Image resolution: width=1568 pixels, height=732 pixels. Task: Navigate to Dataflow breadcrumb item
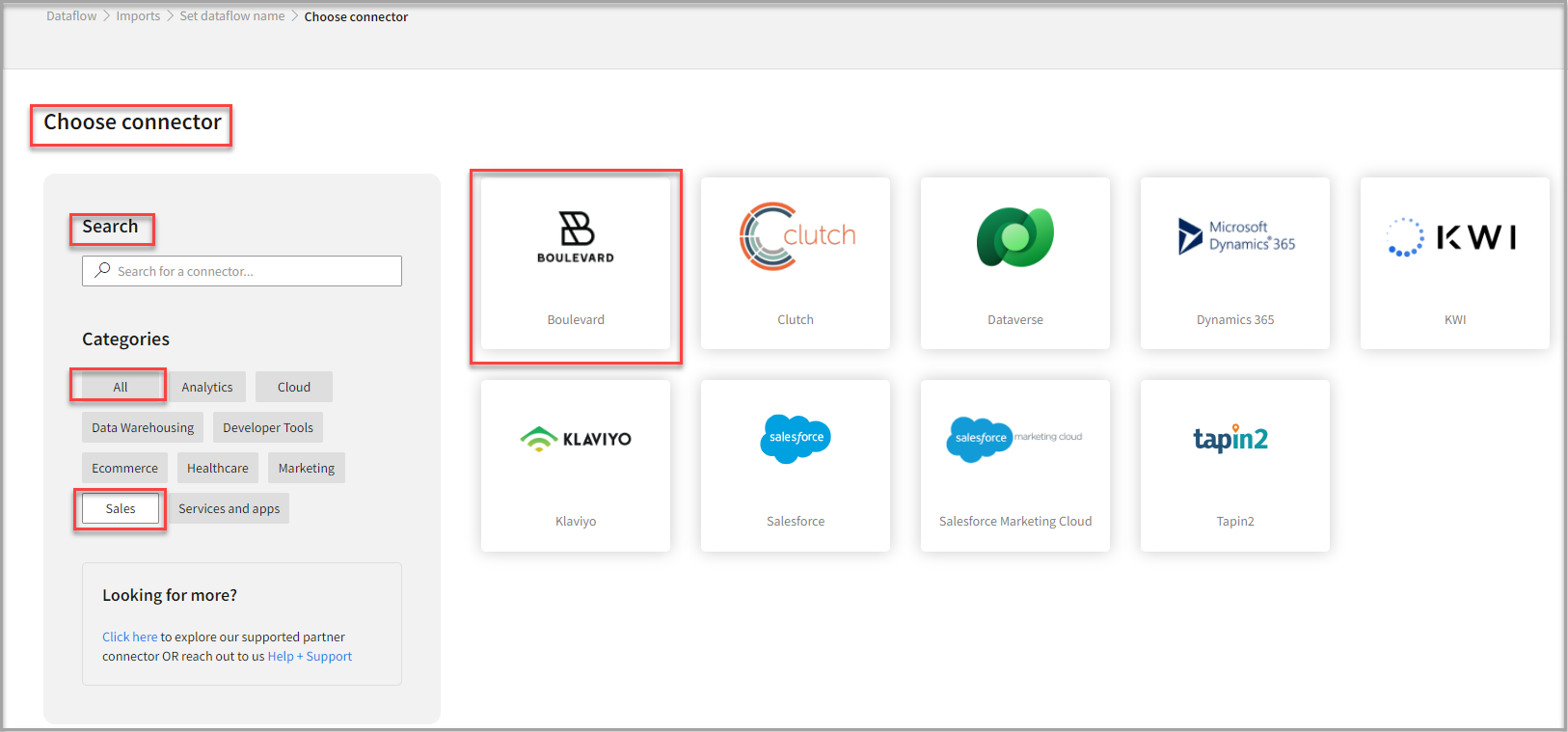pyautogui.click(x=71, y=16)
